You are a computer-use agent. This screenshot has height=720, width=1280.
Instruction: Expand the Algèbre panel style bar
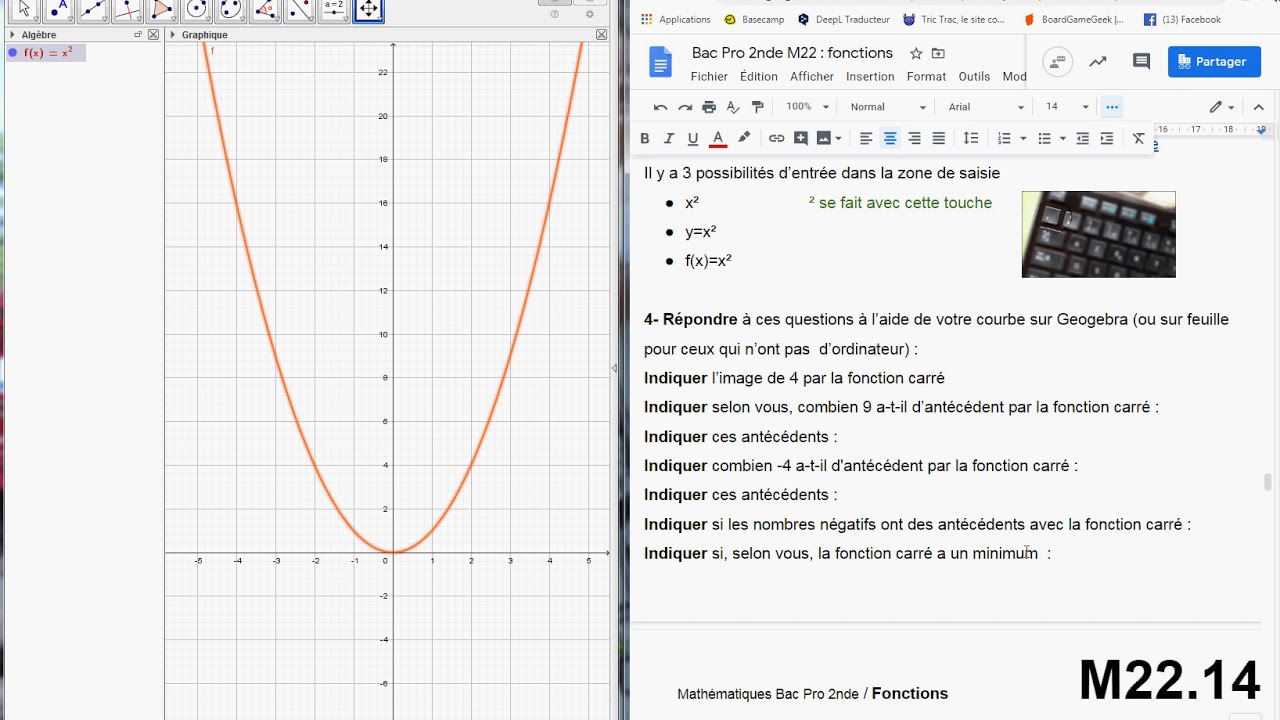(12, 35)
